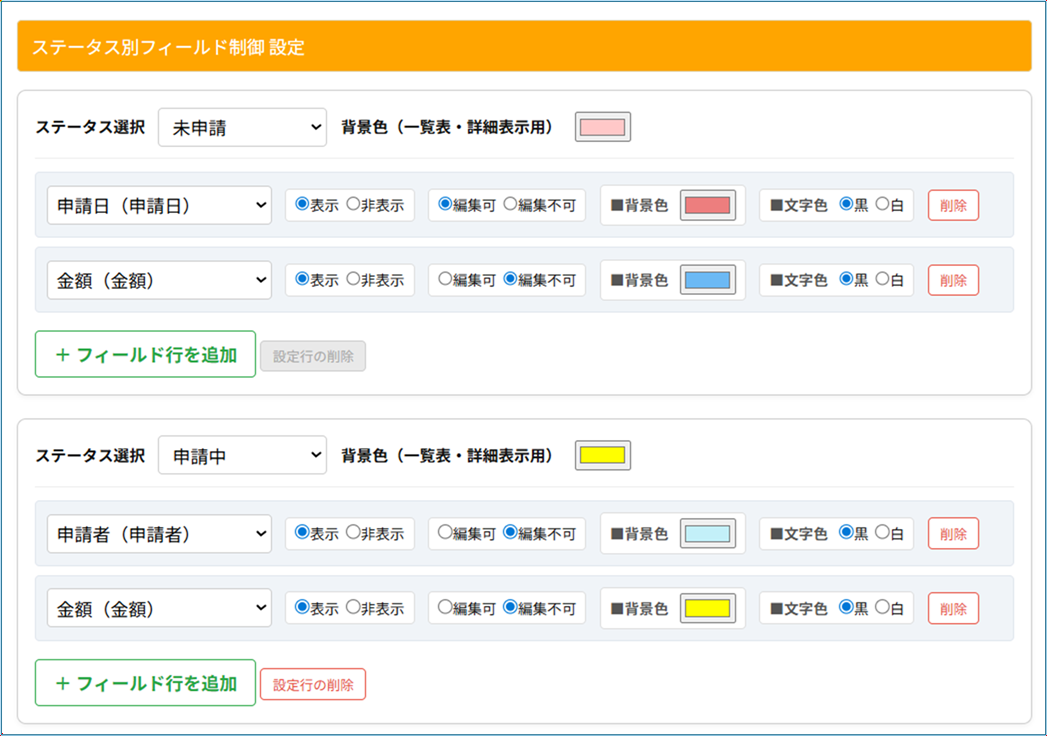Viewport: 1047px width, 736px height.
Task: Choose 白 text color for 申請日 row
Action: click(x=882, y=205)
